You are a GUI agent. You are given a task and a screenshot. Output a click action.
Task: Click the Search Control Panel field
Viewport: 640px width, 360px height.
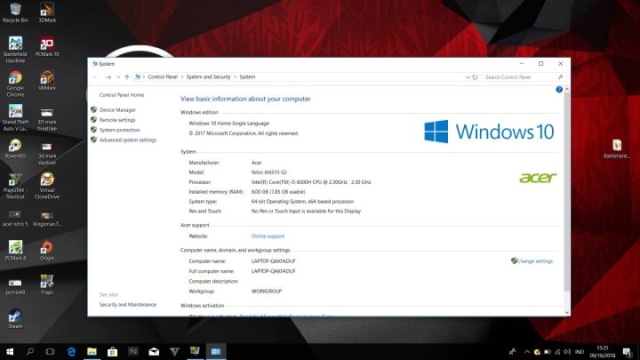[x=524, y=77]
